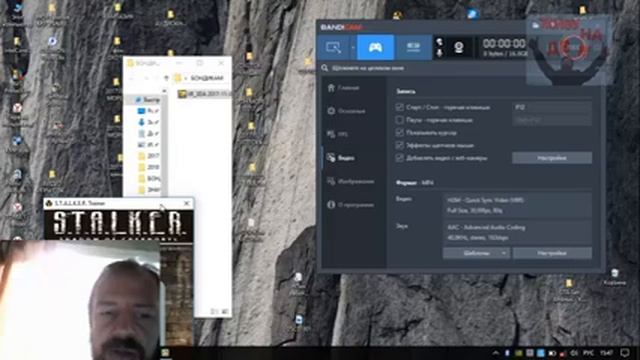Show hidden tray icons chevron
640x360 pixels.
coord(496,353)
